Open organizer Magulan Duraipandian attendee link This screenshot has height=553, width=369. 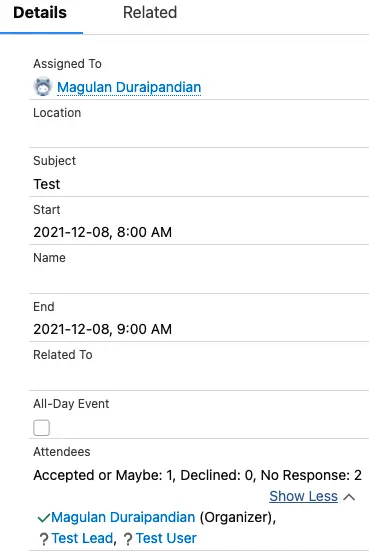(x=123, y=517)
